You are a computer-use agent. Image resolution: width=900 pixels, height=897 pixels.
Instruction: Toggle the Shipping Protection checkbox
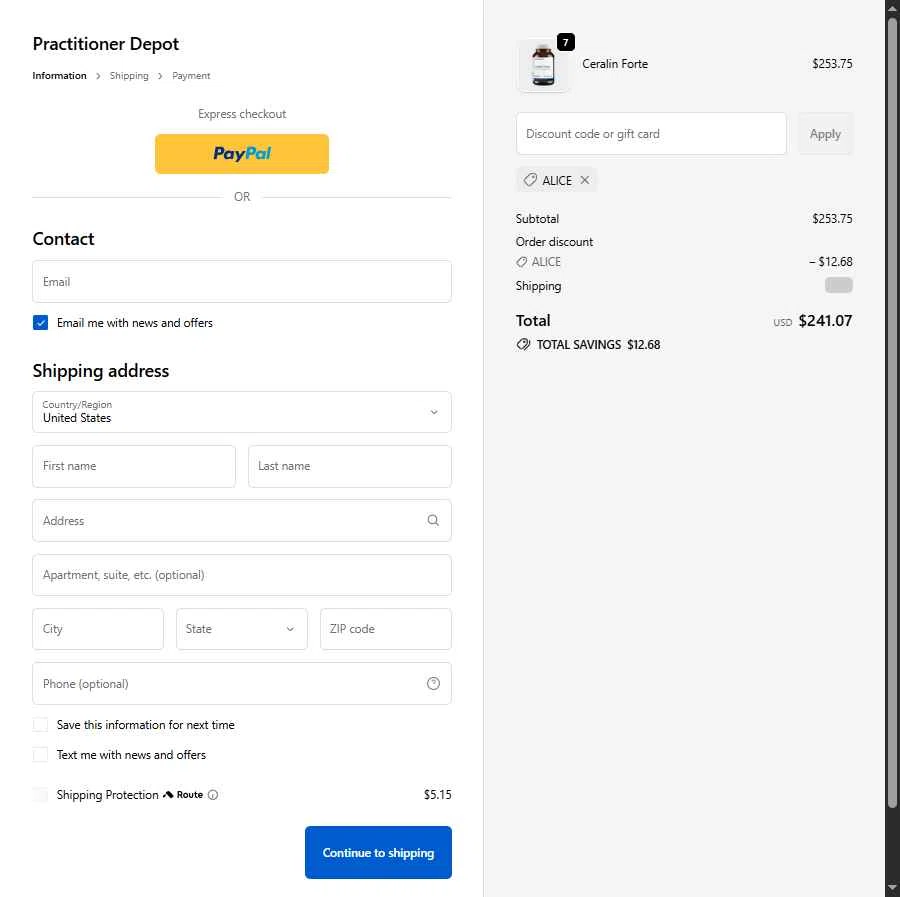[x=40, y=795]
